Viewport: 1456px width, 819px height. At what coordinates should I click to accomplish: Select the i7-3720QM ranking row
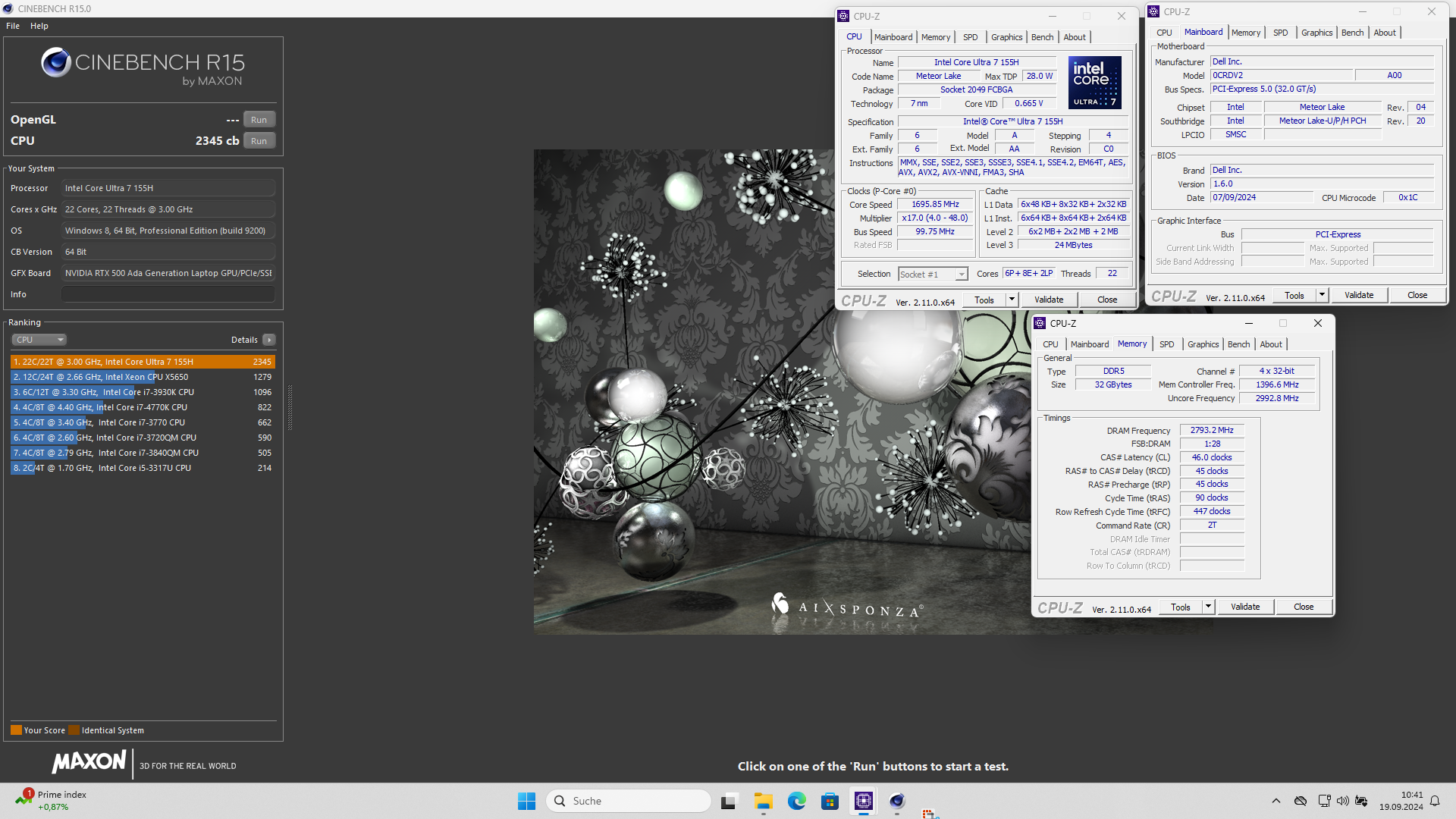point(143,438)
